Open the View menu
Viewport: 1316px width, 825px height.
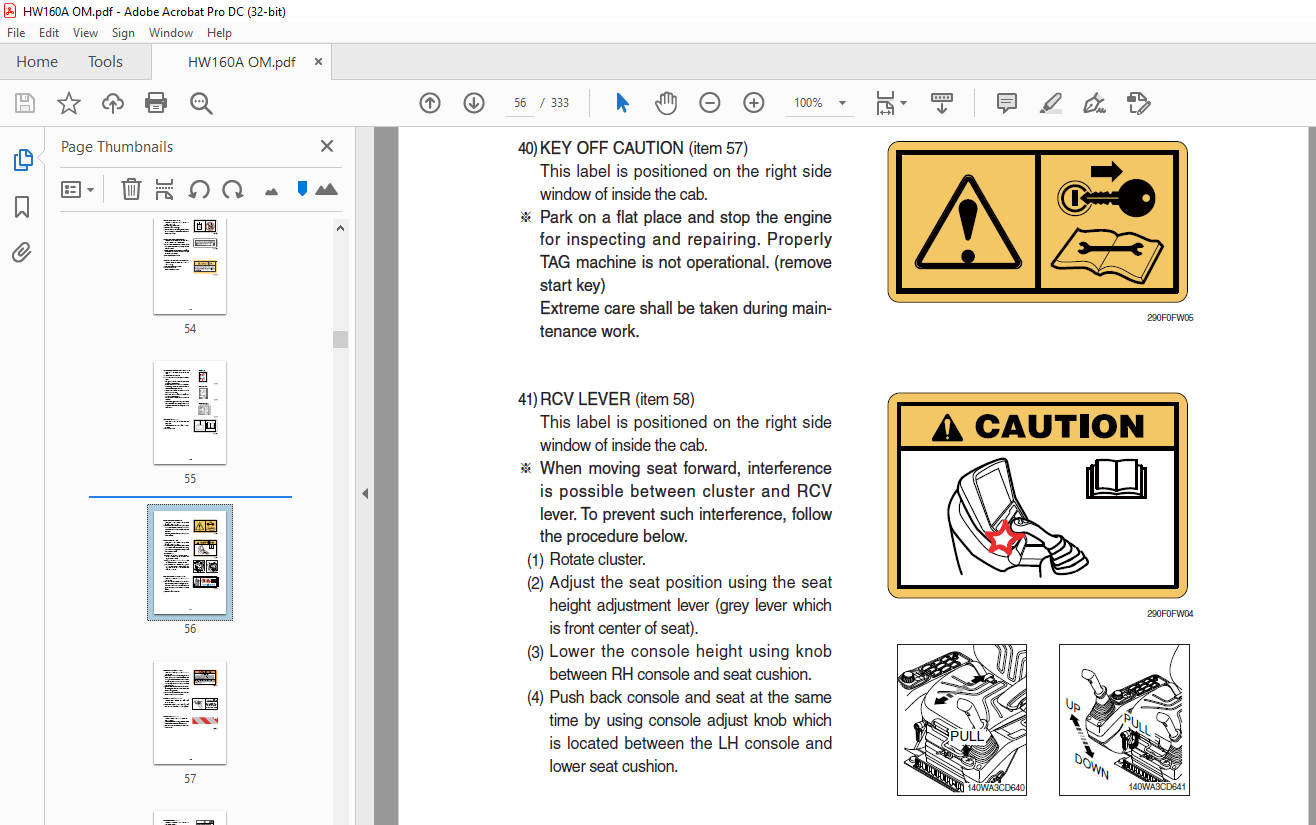tap(86, 33)
